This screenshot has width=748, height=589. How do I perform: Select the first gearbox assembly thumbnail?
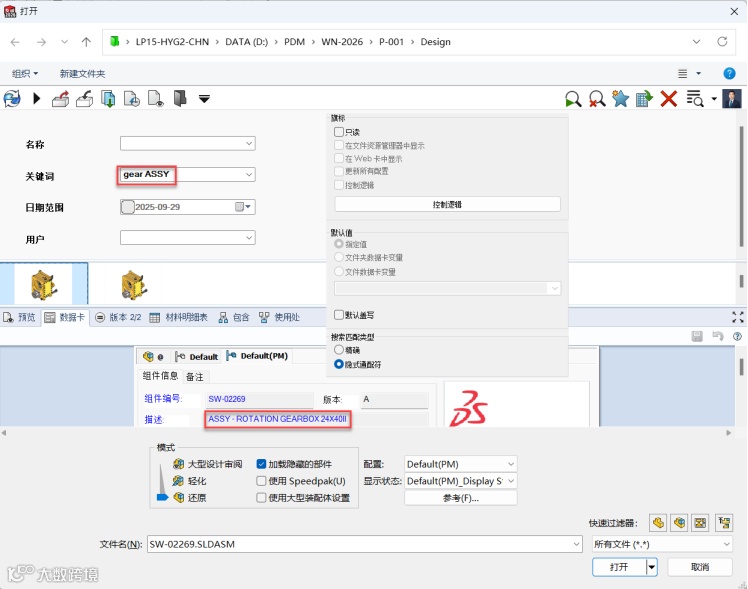pos(43,284)
